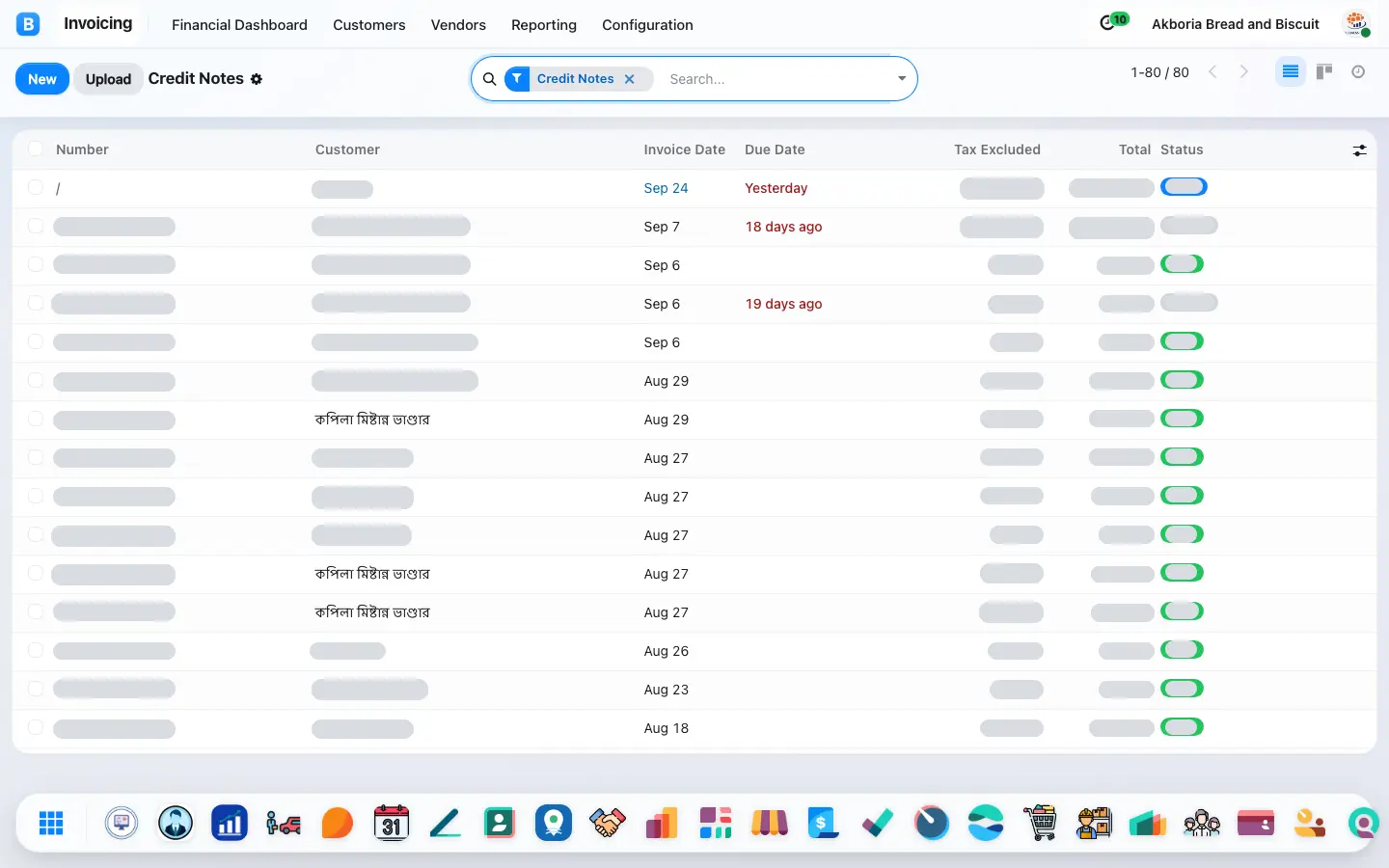Open the apps grid launcher in dock
Screen dimensions: 1389x868
pos(51,823)
